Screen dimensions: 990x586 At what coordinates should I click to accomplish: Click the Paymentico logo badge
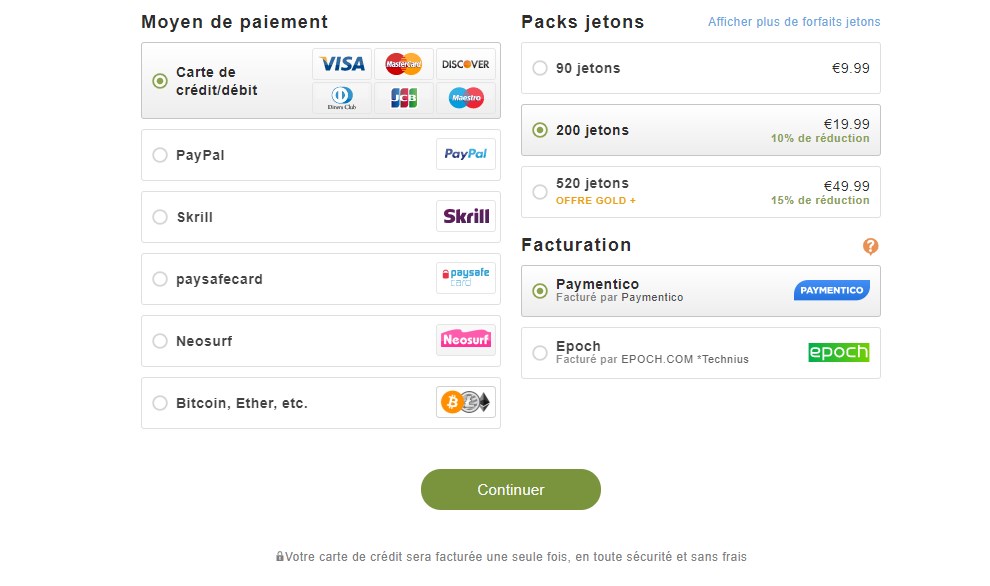point(832,290)
